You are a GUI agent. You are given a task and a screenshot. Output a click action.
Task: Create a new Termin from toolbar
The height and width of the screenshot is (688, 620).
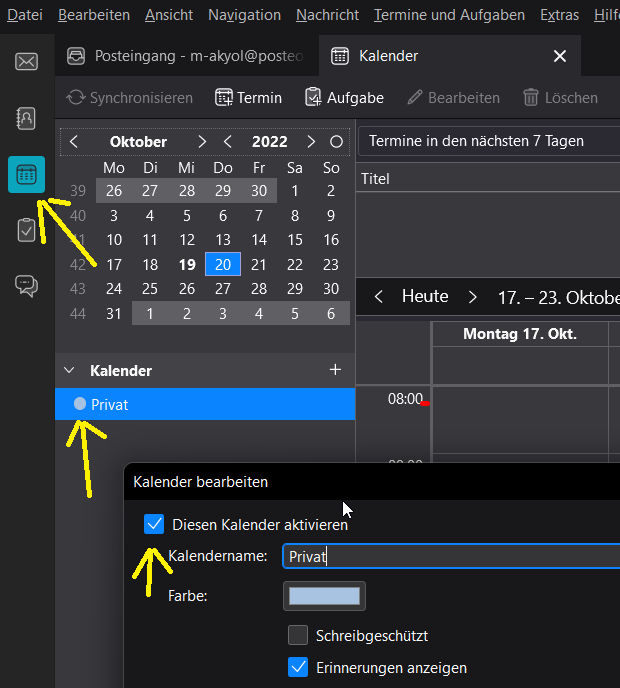[x=249, y=98]
